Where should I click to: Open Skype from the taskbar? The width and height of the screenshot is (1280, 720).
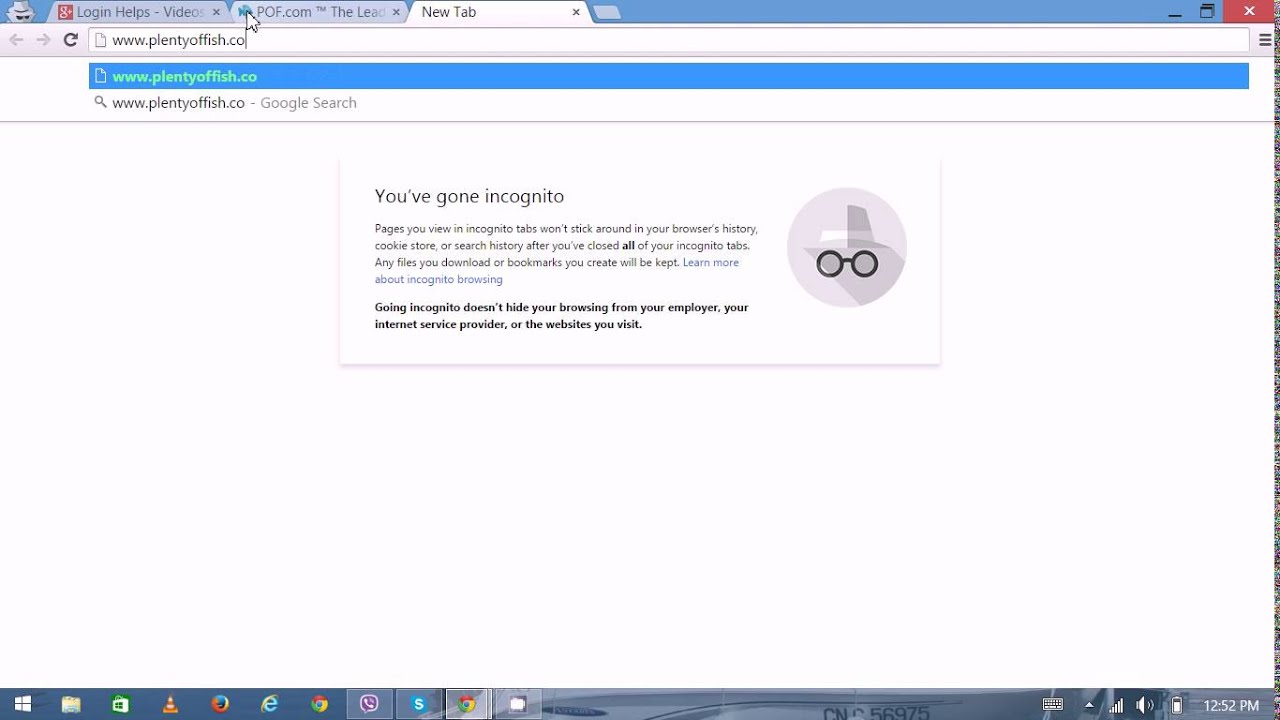click(419, 704)
